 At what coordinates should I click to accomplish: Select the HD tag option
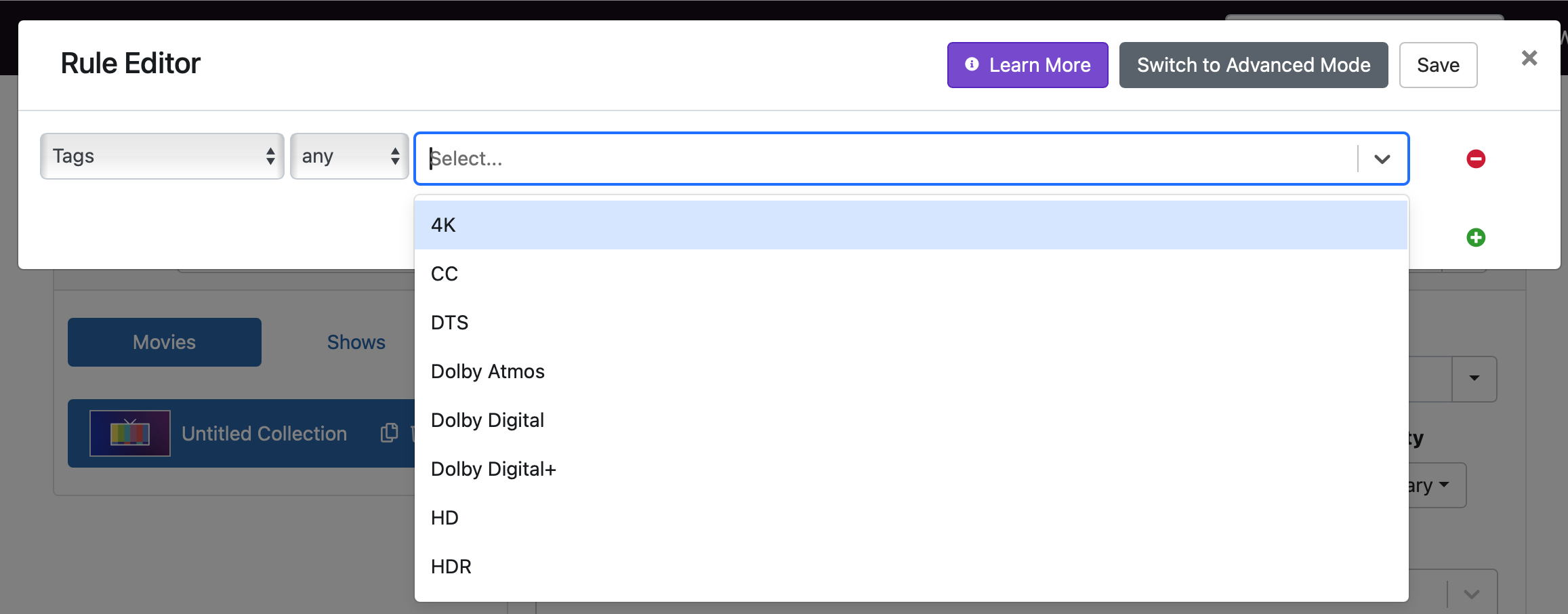[445, 518]
